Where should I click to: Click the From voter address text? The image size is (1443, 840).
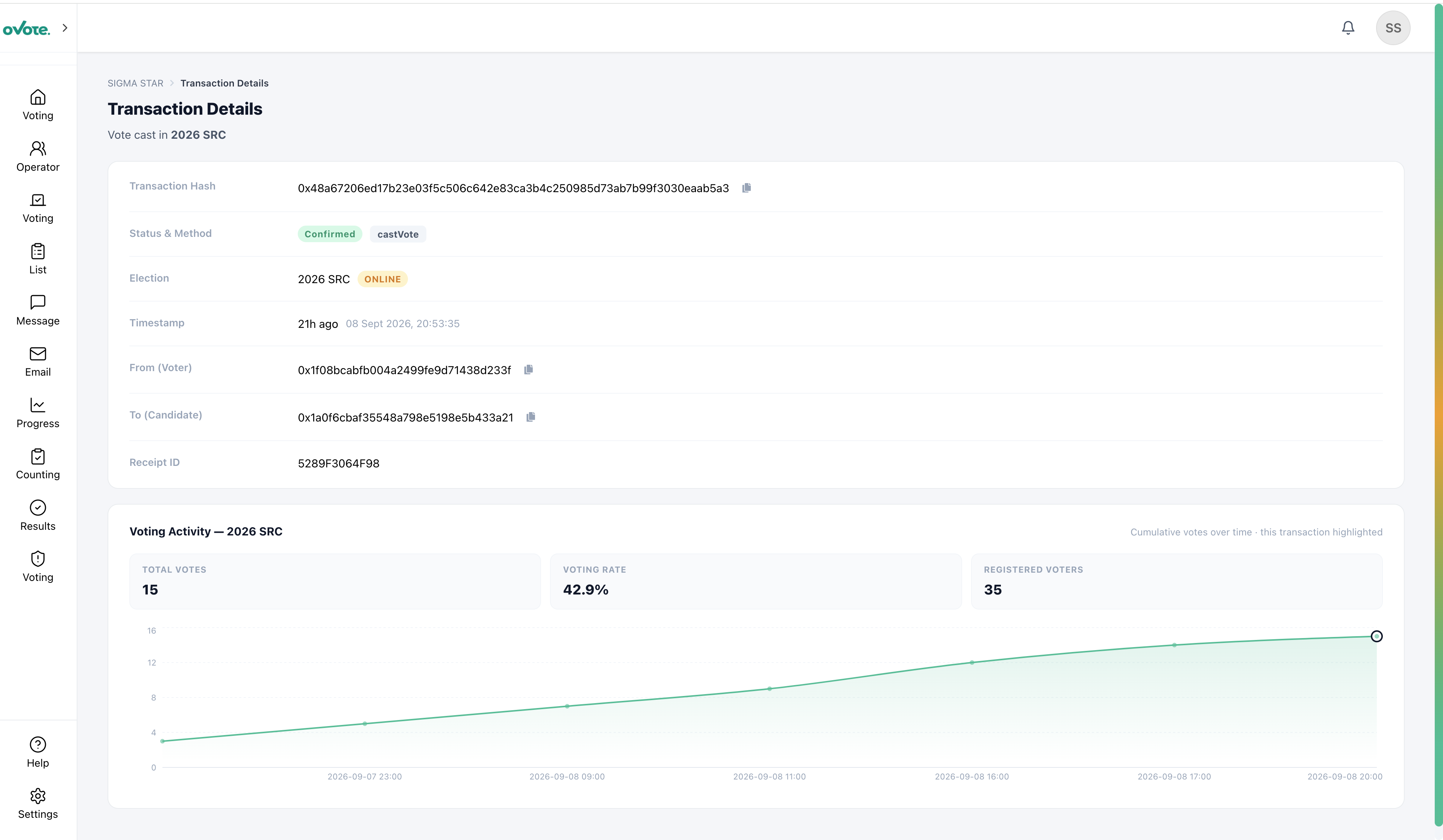404,370
